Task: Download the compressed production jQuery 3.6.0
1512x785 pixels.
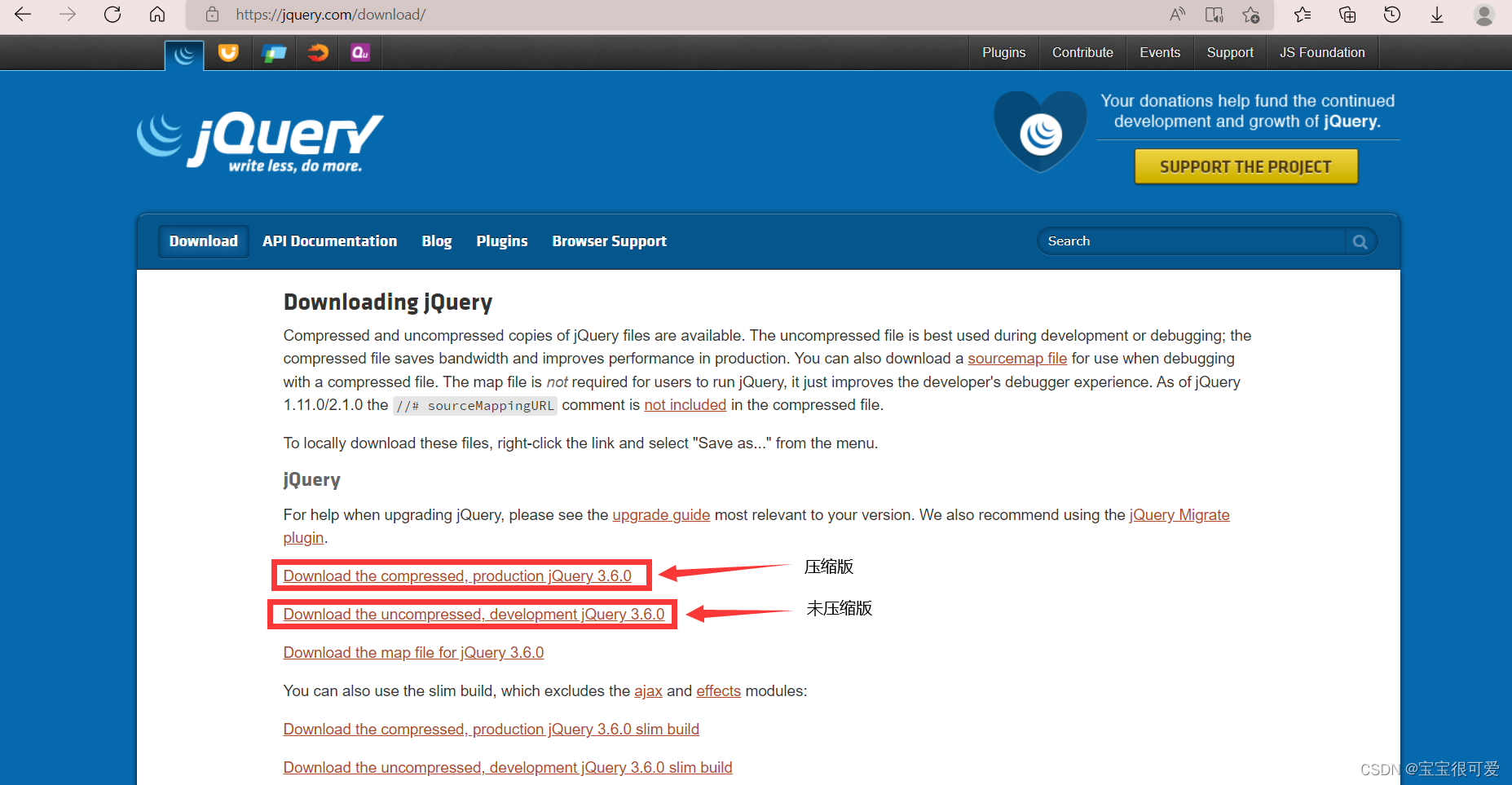Action: coord(457,576)
